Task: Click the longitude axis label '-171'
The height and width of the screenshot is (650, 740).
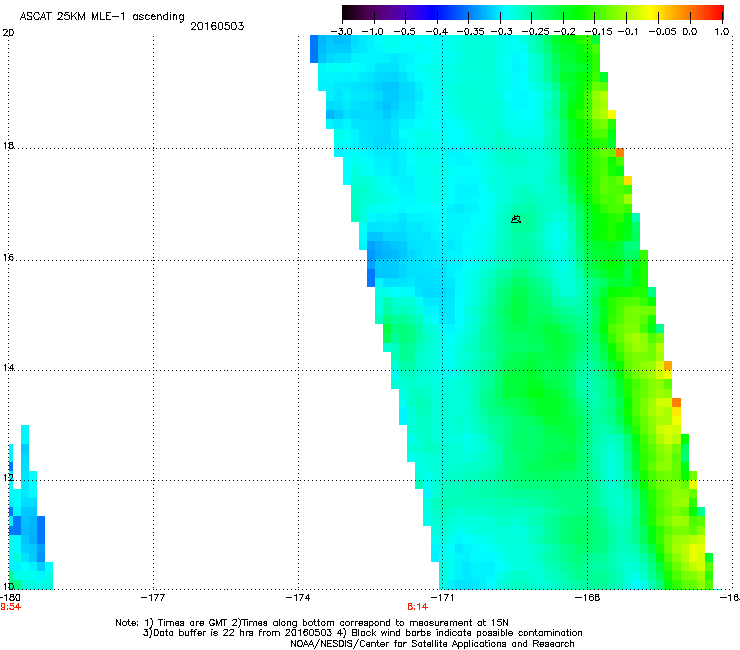Action: pyautogui.click(x=442, y=598)
